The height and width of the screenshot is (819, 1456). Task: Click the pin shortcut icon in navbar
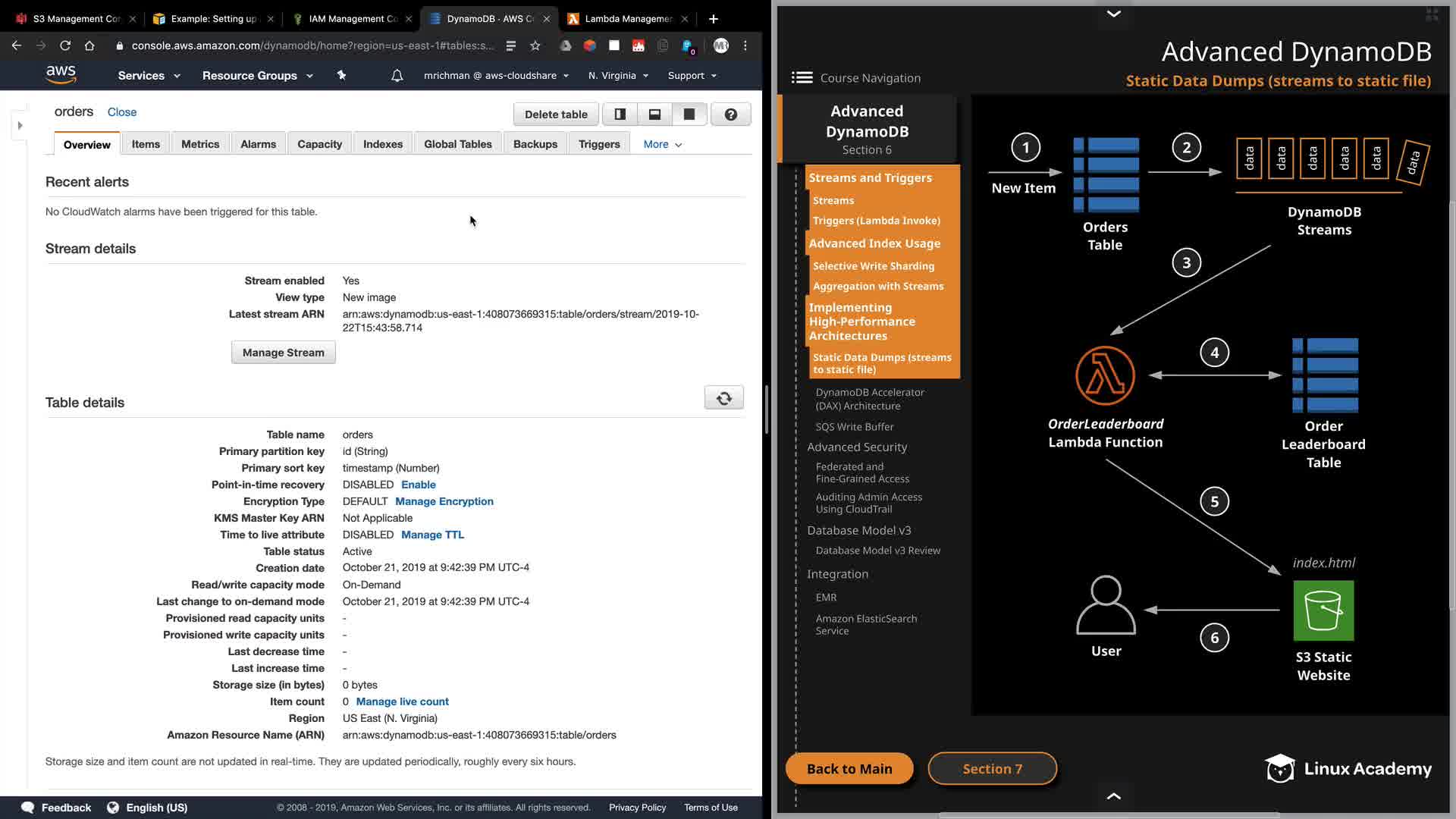click(341, 75)
